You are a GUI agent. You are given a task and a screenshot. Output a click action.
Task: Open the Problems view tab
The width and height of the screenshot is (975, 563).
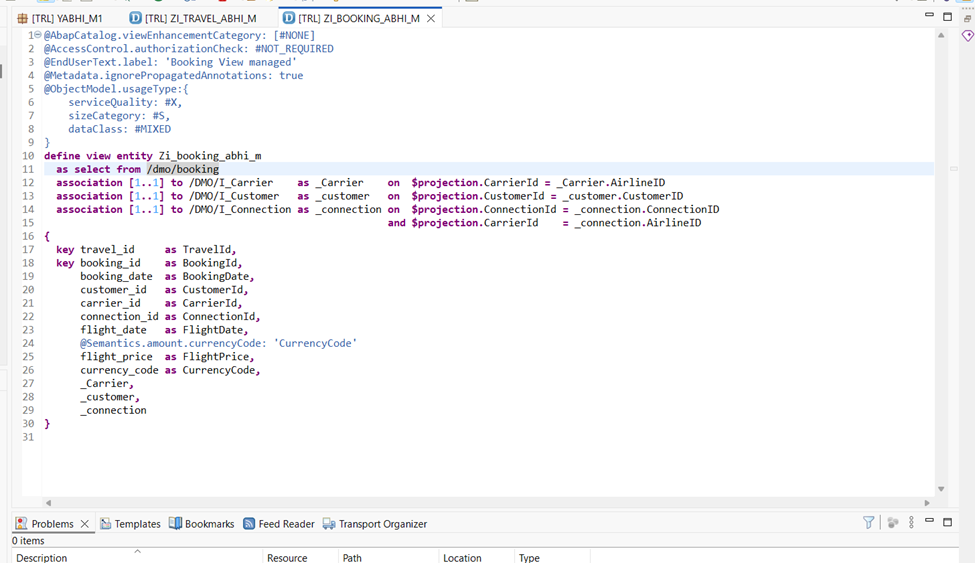pyautogui.click(x=52, y=524)
